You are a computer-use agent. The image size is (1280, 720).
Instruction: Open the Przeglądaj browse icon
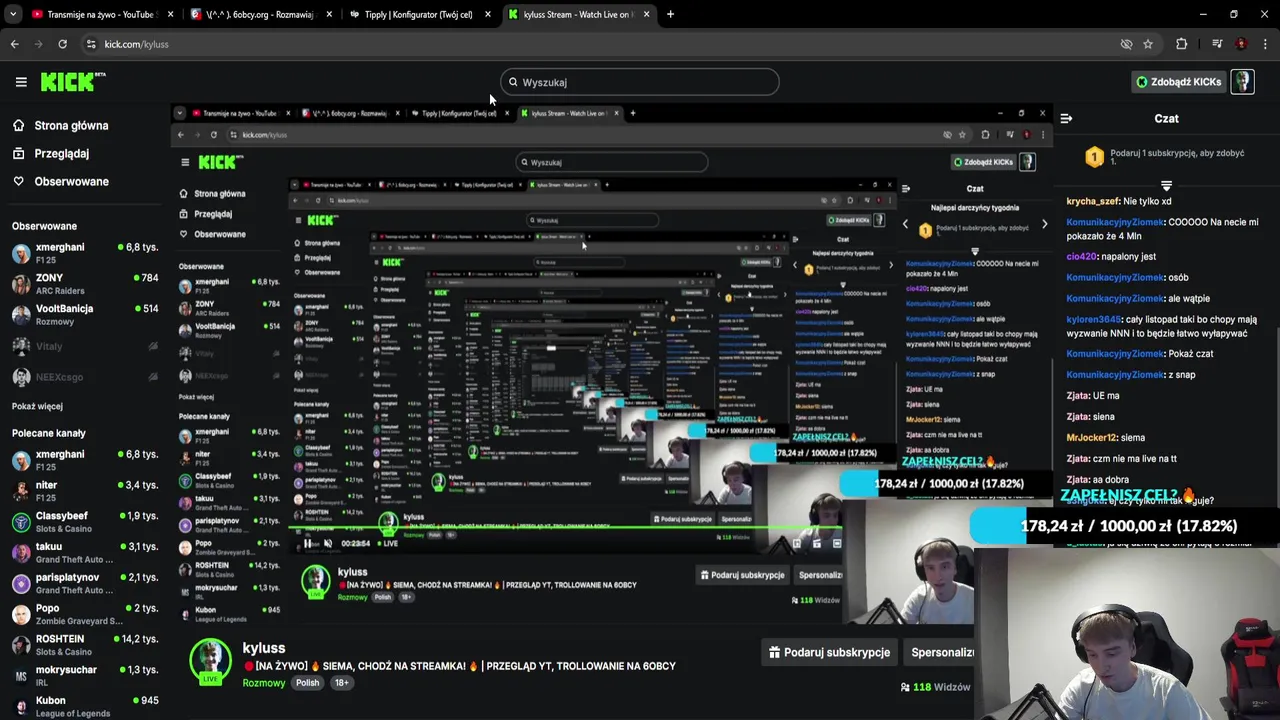coord(18,153)
